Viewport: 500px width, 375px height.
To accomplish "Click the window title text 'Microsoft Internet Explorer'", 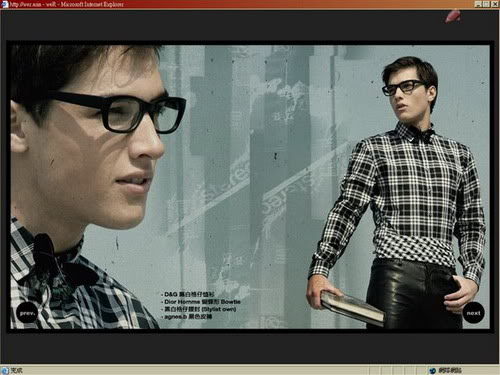I will point(92,4).
